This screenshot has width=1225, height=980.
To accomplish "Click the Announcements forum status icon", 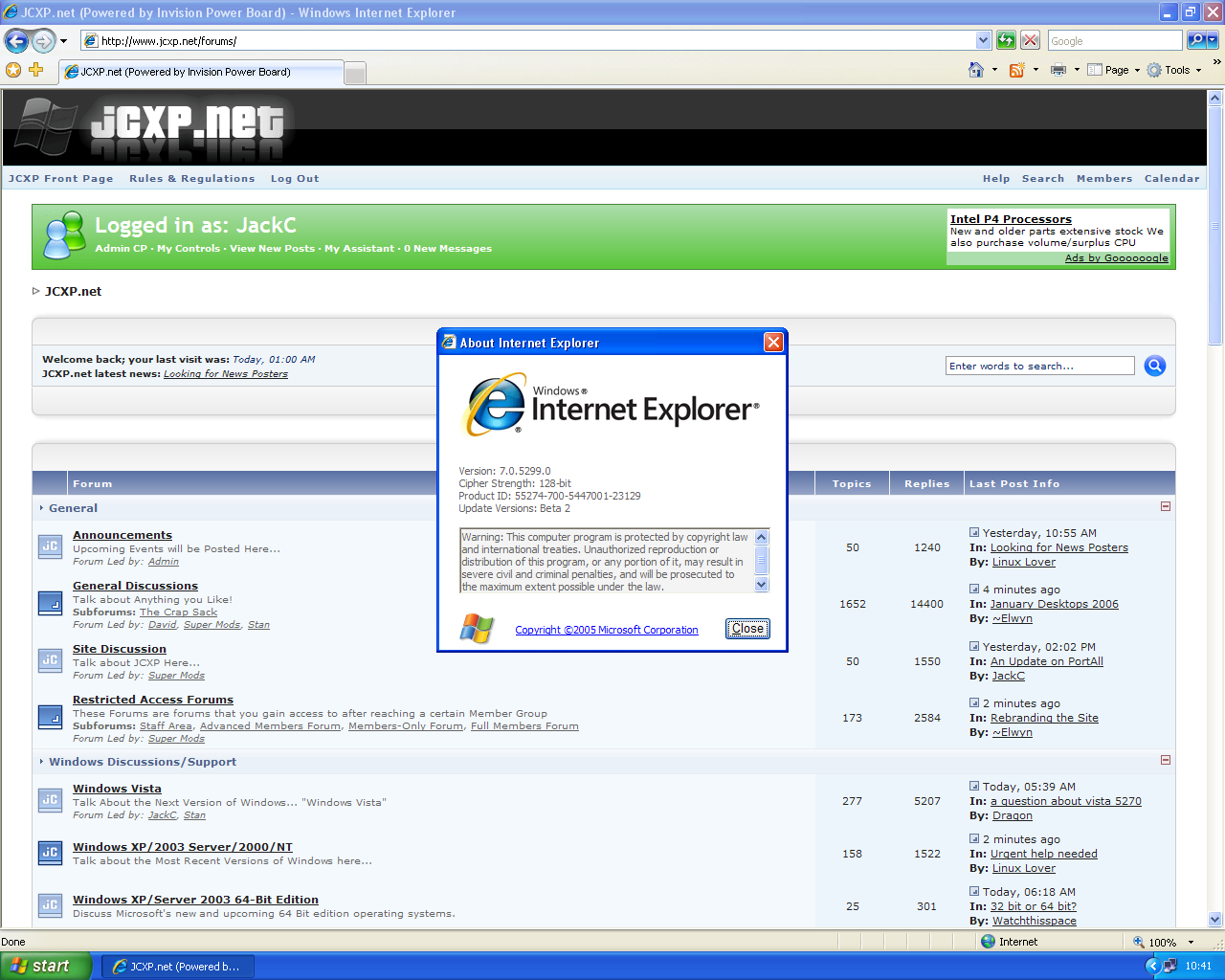I will click(50, 546).
